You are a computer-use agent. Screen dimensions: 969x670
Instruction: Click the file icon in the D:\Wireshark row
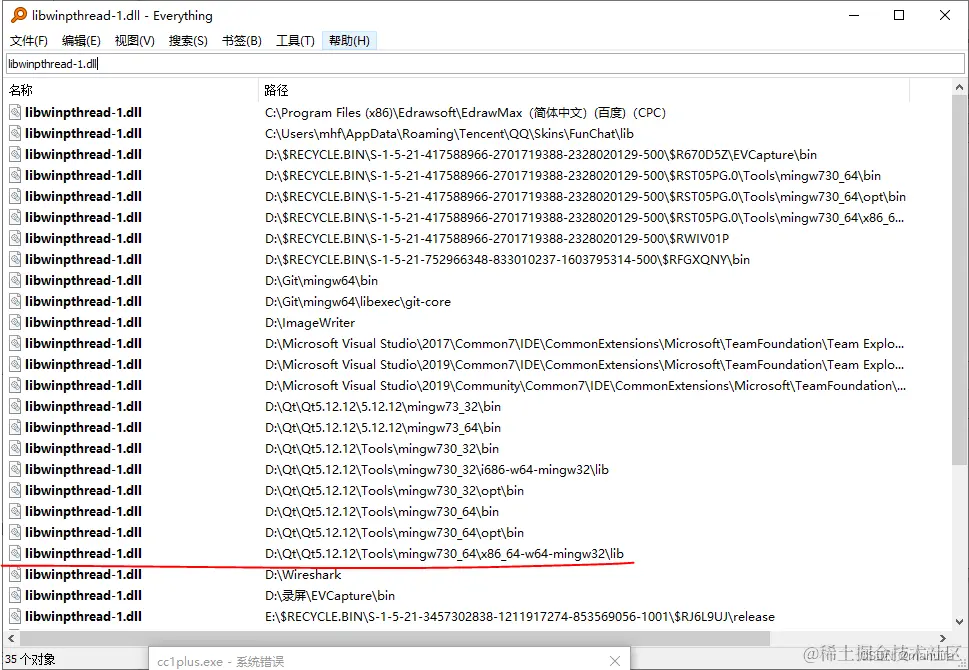coord(15,574)
